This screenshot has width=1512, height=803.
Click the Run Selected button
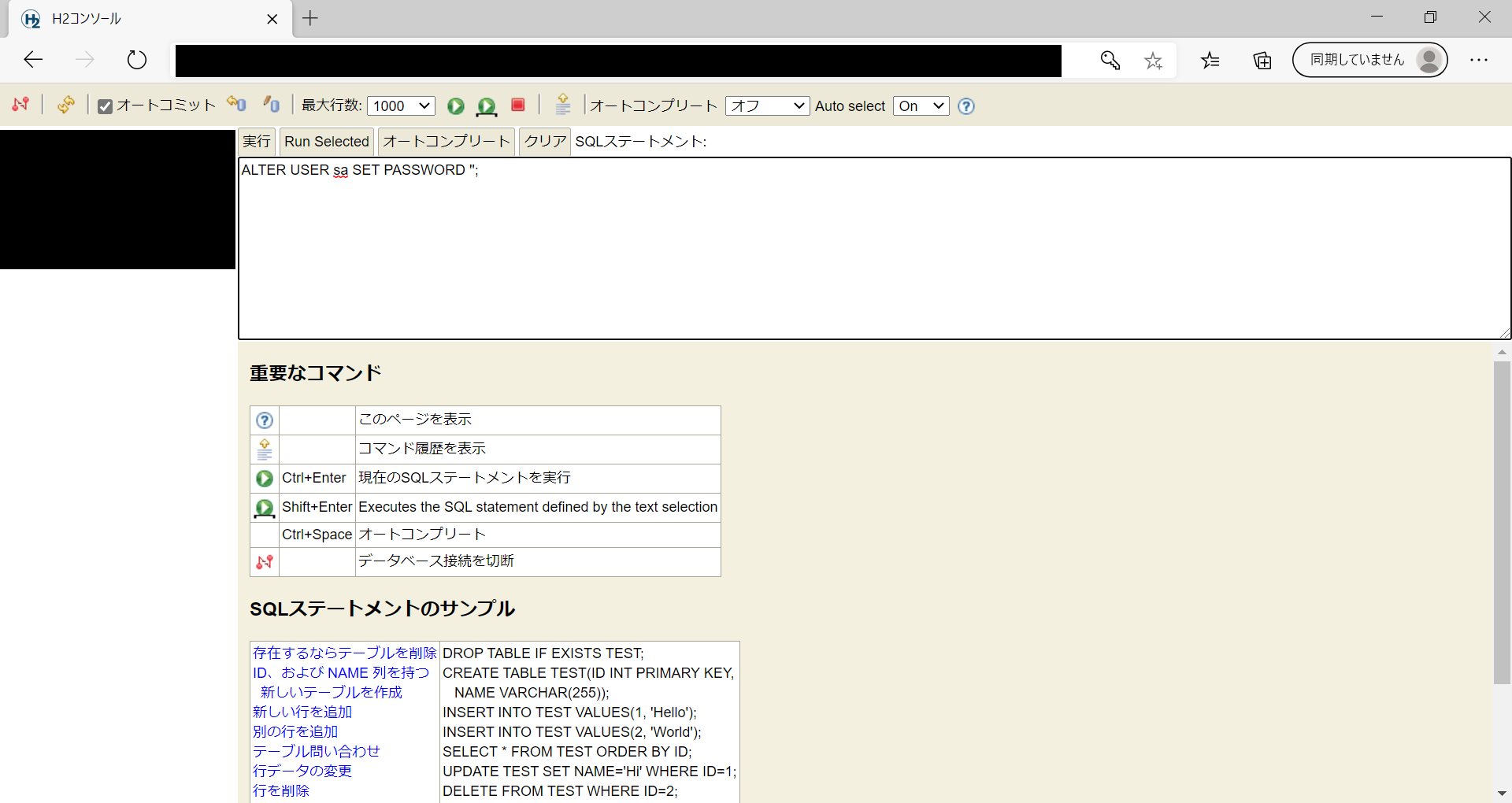pos(327,142)
